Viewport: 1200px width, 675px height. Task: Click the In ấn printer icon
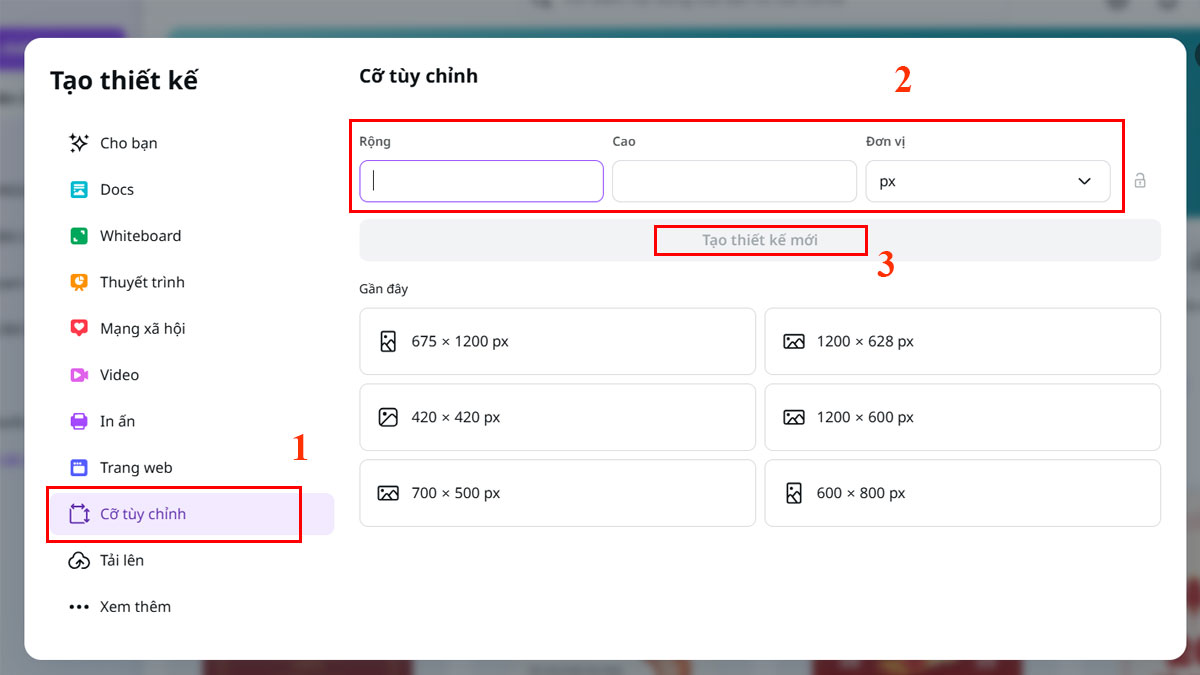tap(79, 421)
